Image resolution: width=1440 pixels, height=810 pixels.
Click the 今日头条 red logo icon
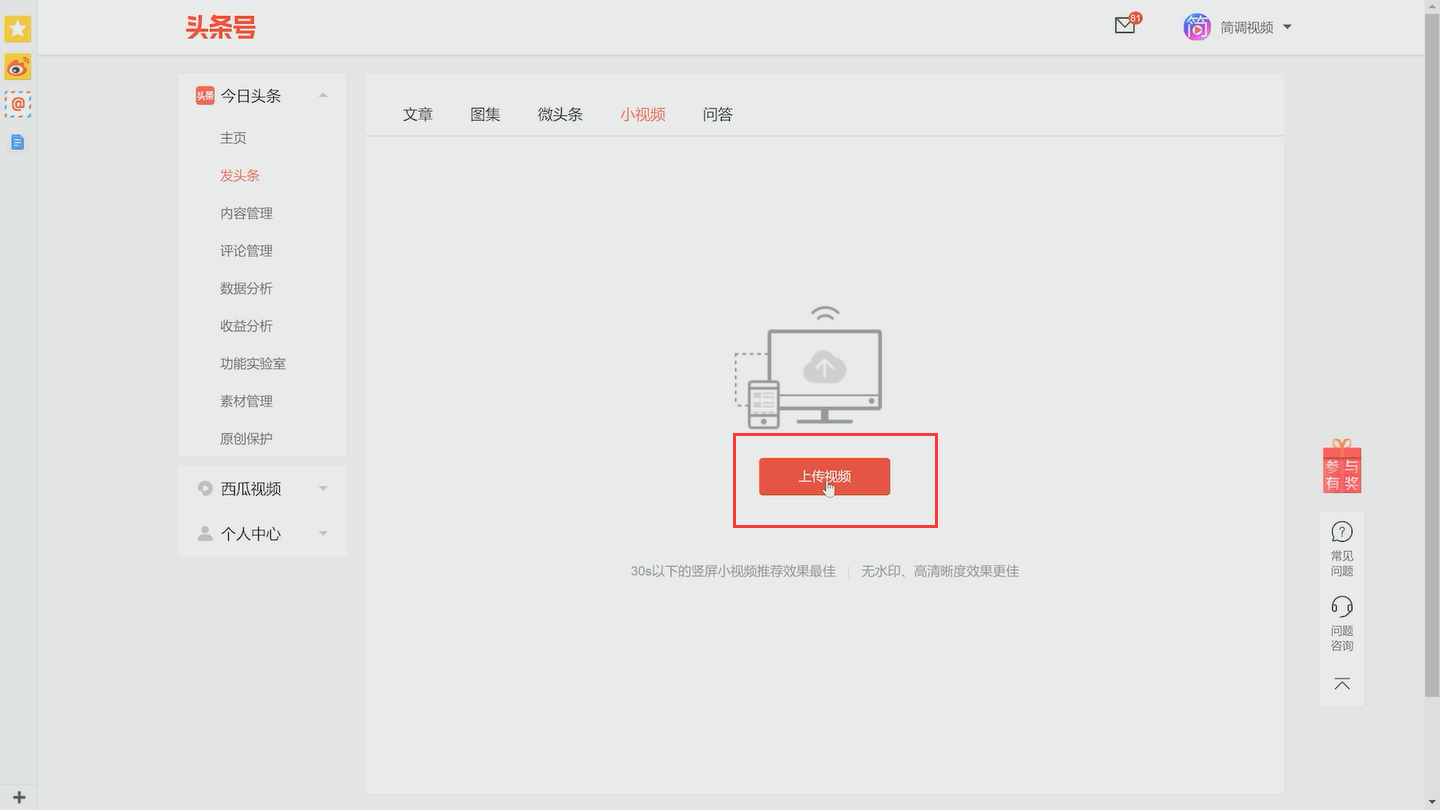point(205,95)
